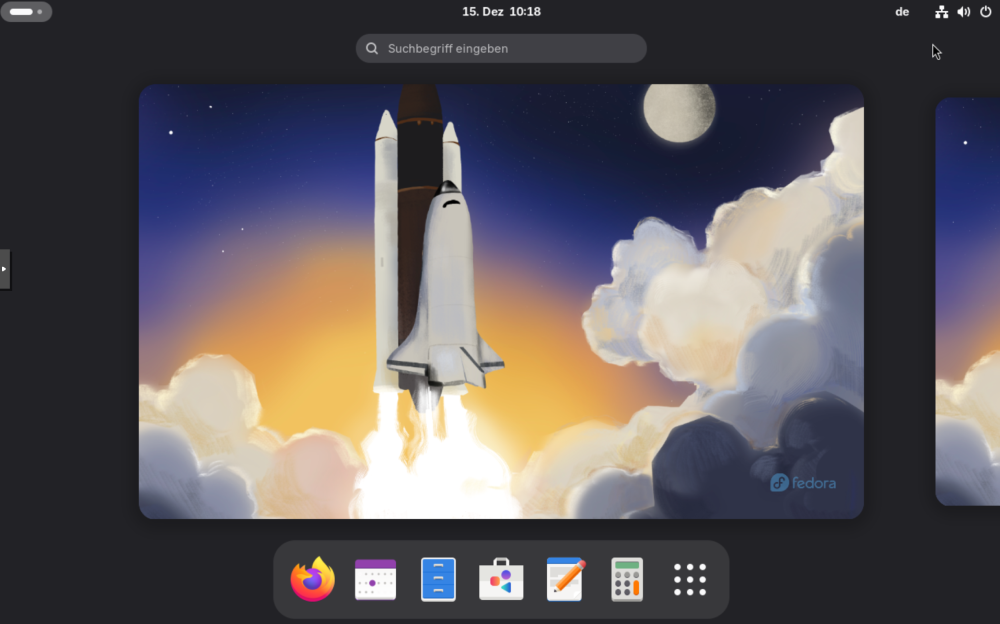This screenshot has width=1000, height=624.
Task: Open Firefox from the dock
Action: [x=311, y=579]
